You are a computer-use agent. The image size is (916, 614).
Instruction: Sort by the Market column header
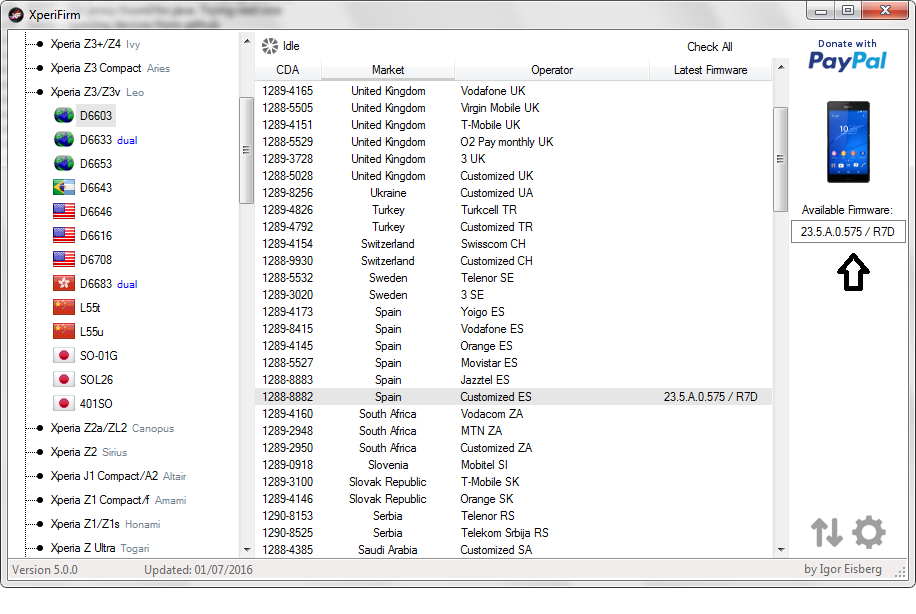[388, 70]
